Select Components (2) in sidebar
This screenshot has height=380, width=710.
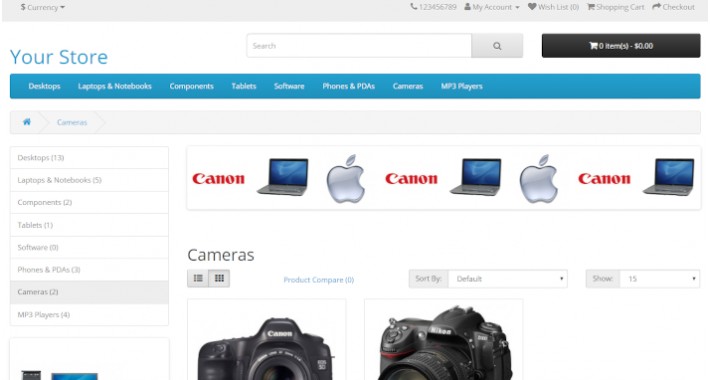pos(89,202)
